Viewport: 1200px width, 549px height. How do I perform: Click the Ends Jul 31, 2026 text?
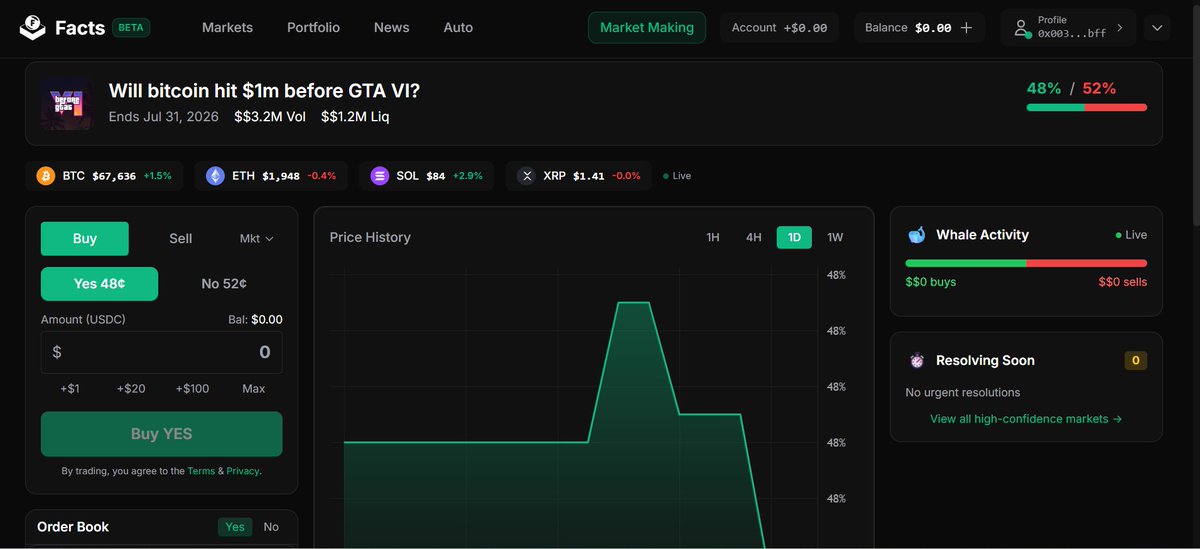click(163, 117)
